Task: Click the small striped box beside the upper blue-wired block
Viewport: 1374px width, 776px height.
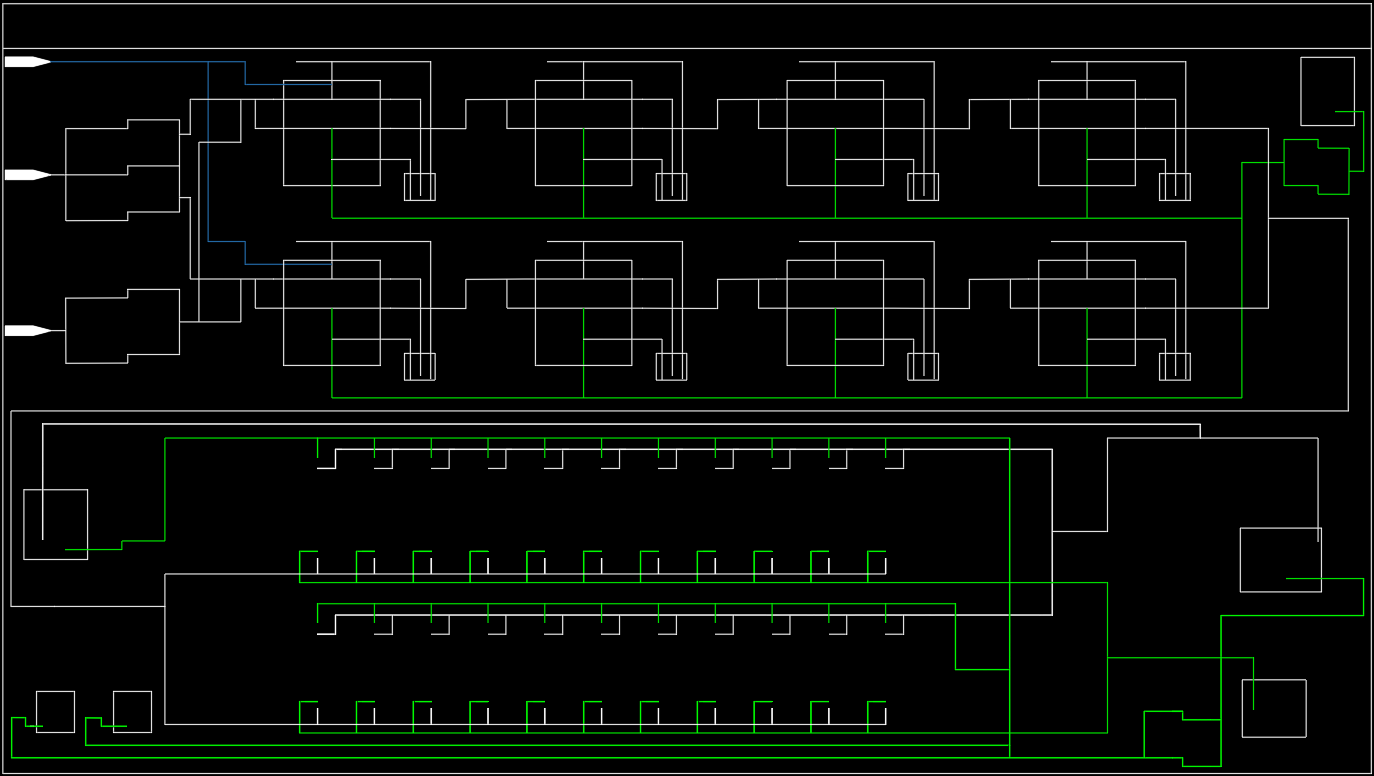Action: tap(420, 187)
